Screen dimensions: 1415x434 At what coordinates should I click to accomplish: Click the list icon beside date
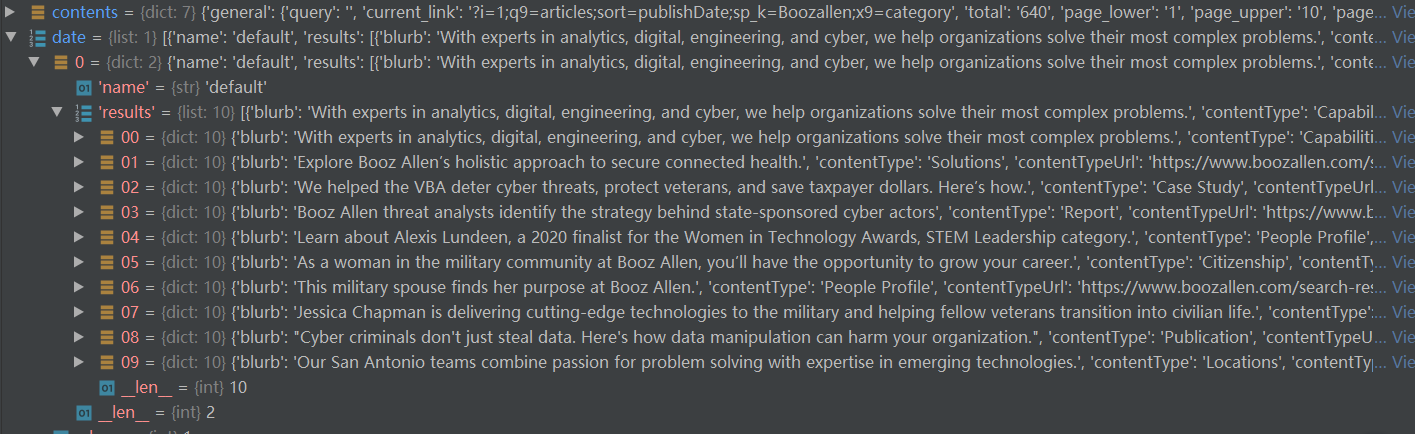(x=37, y=38)
